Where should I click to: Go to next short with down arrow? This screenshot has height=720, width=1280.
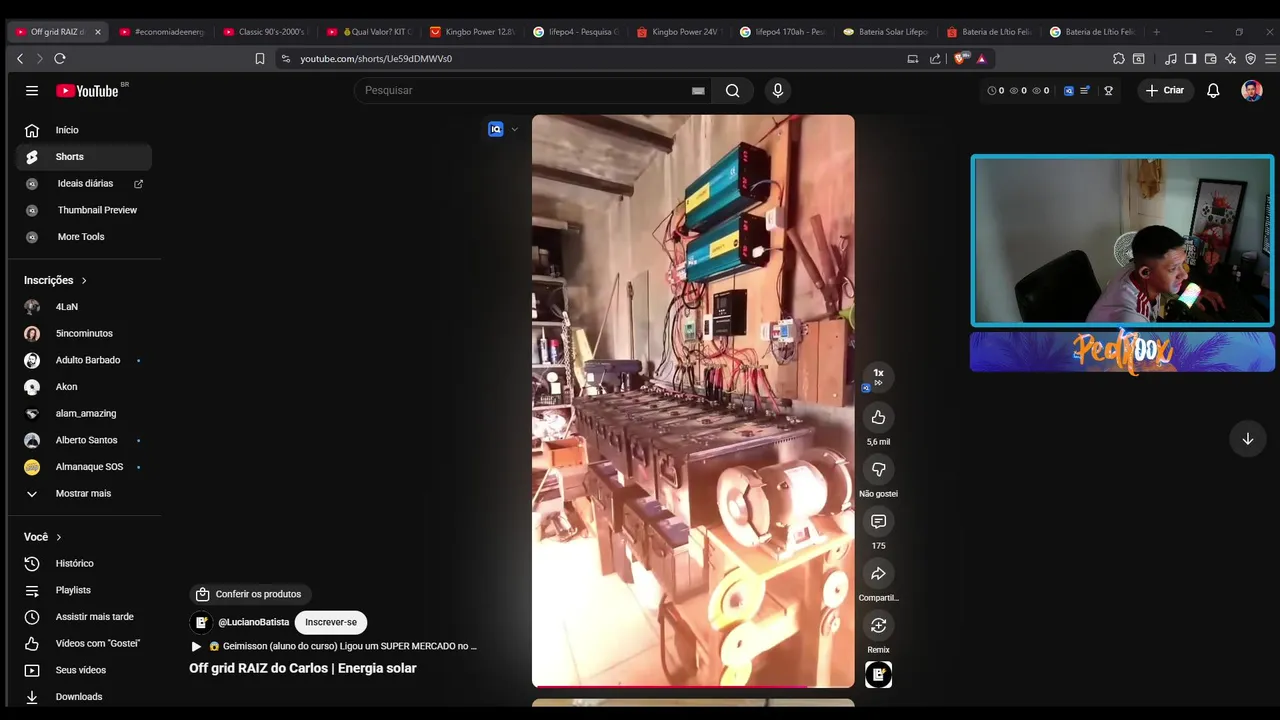point(1248,439)
